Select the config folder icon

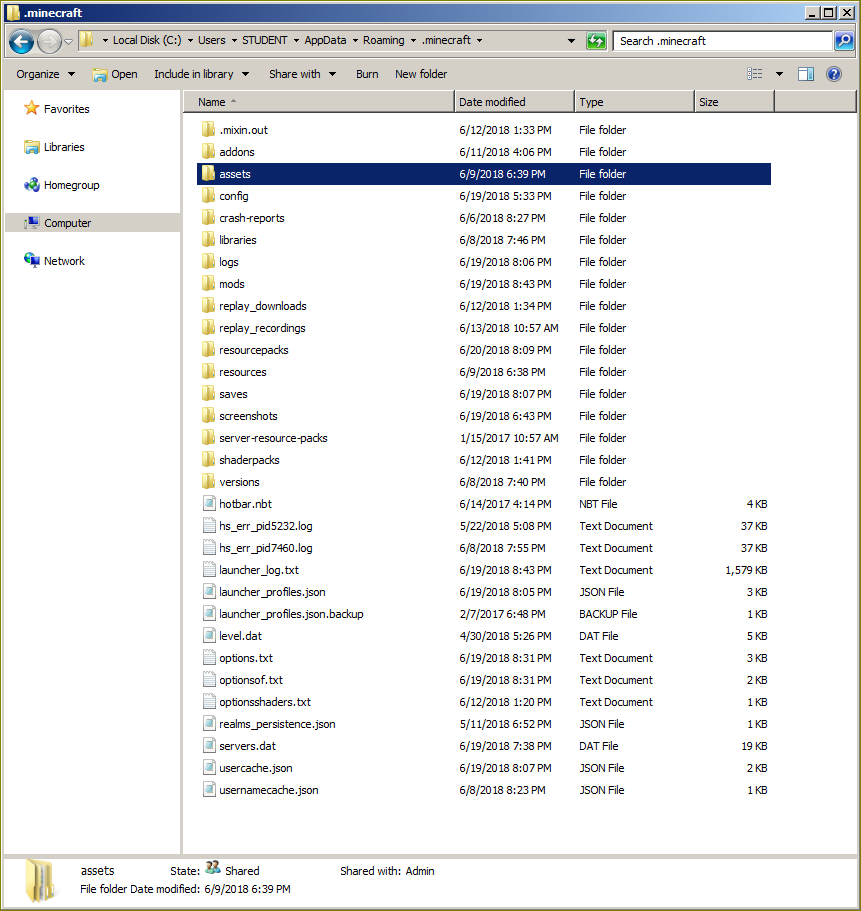pyautogui.click(x=209, y=195)
